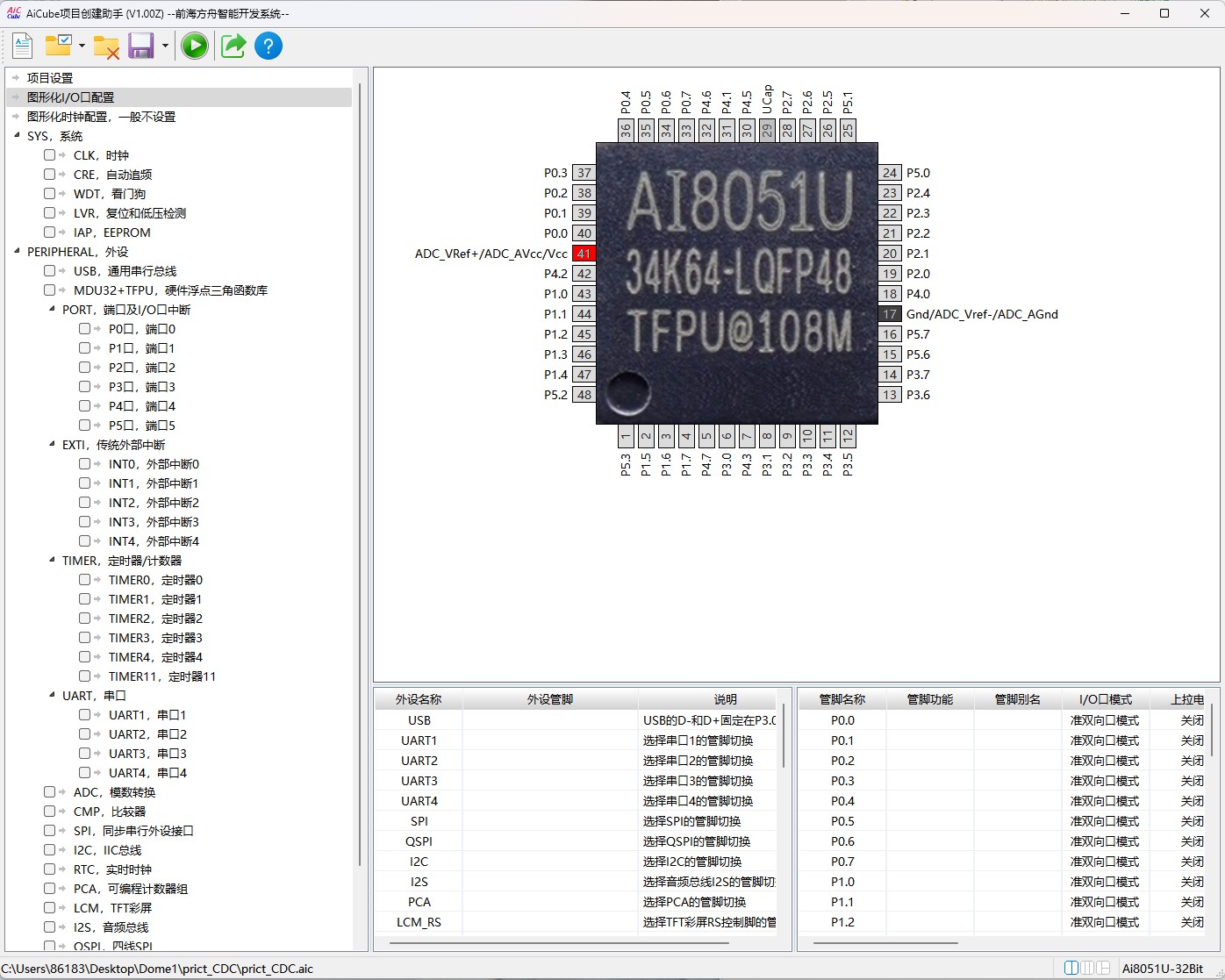1225x980 pixels.
Task: Tick the UART1 串口1 checkbox
Action: 85,715
